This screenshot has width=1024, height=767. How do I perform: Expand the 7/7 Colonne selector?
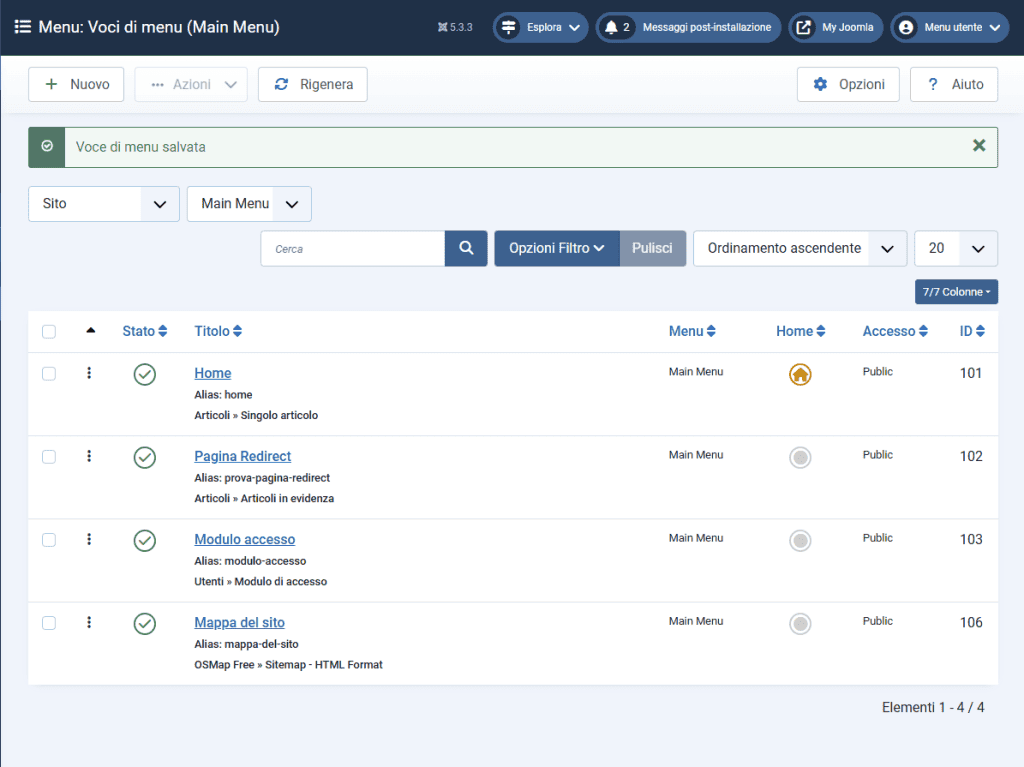[x=956, y=291]
